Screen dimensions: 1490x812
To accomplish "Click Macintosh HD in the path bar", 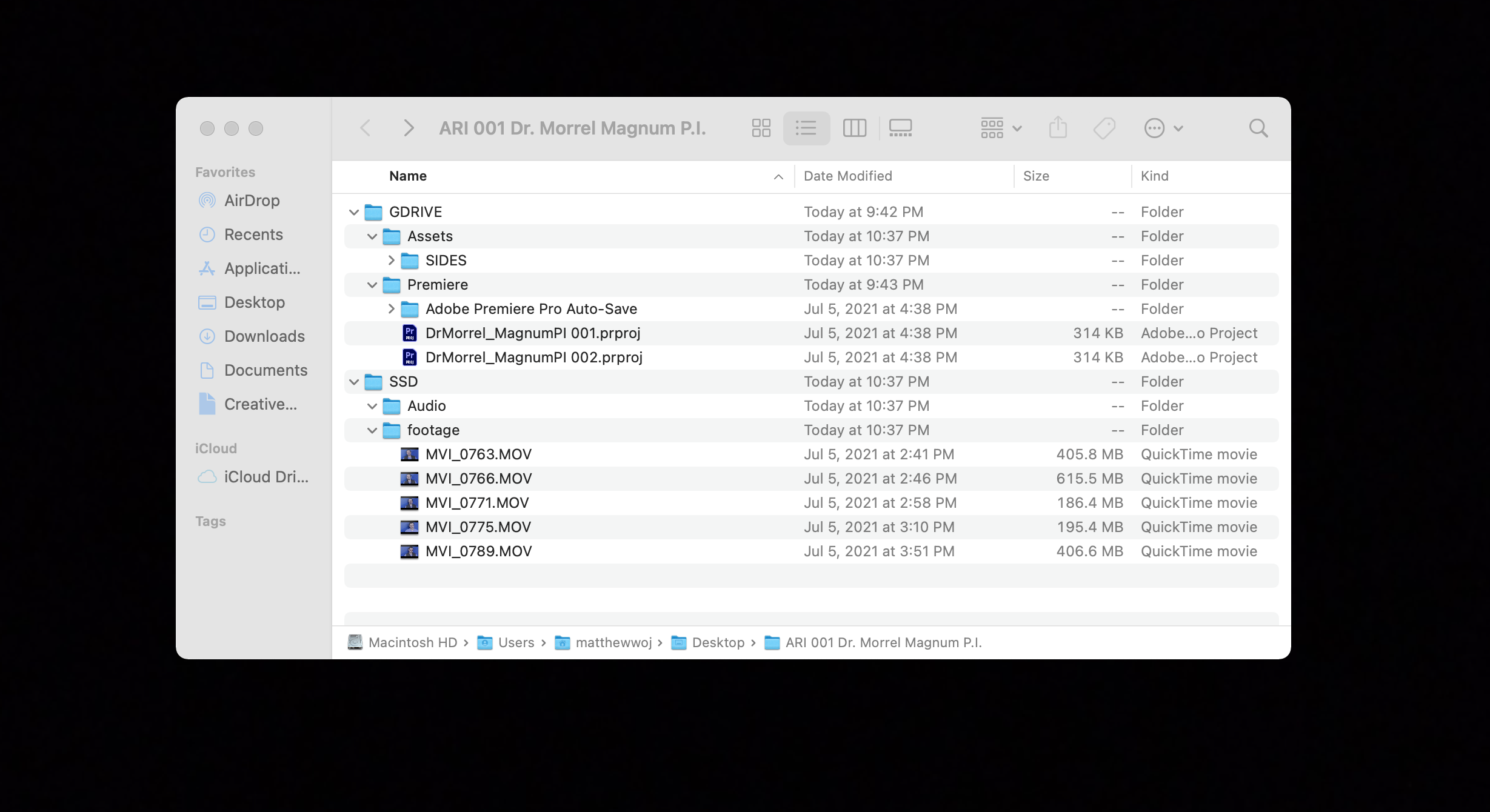I will (x=403, y=642).
